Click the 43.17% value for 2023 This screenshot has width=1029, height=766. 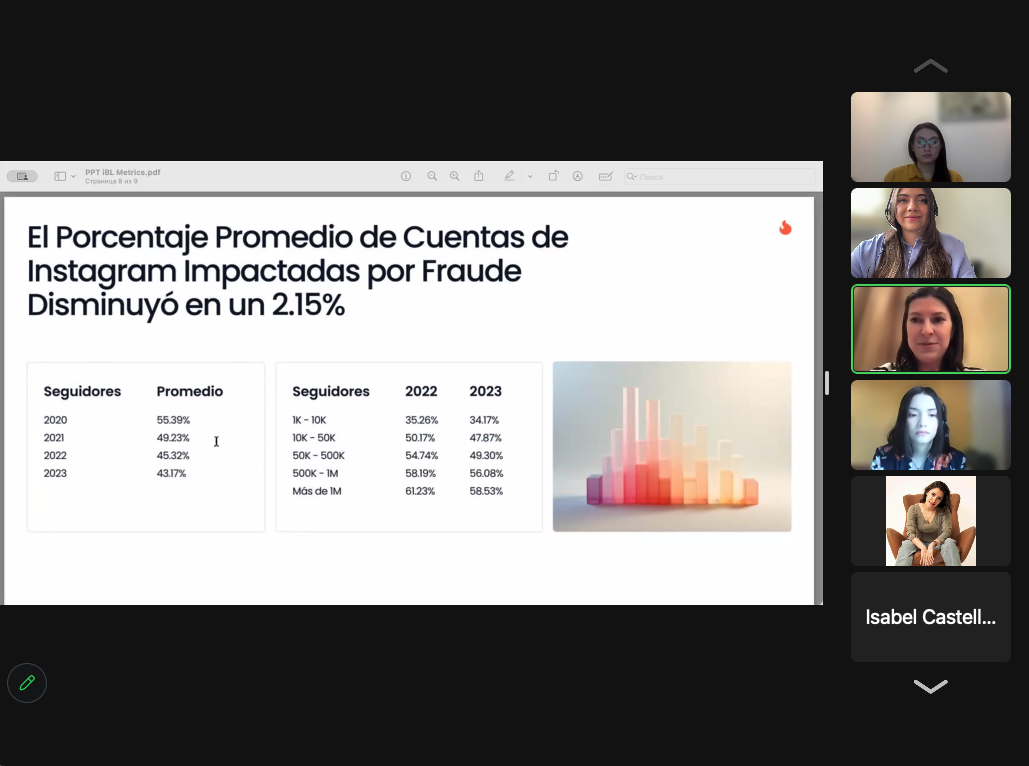point(171,473)
